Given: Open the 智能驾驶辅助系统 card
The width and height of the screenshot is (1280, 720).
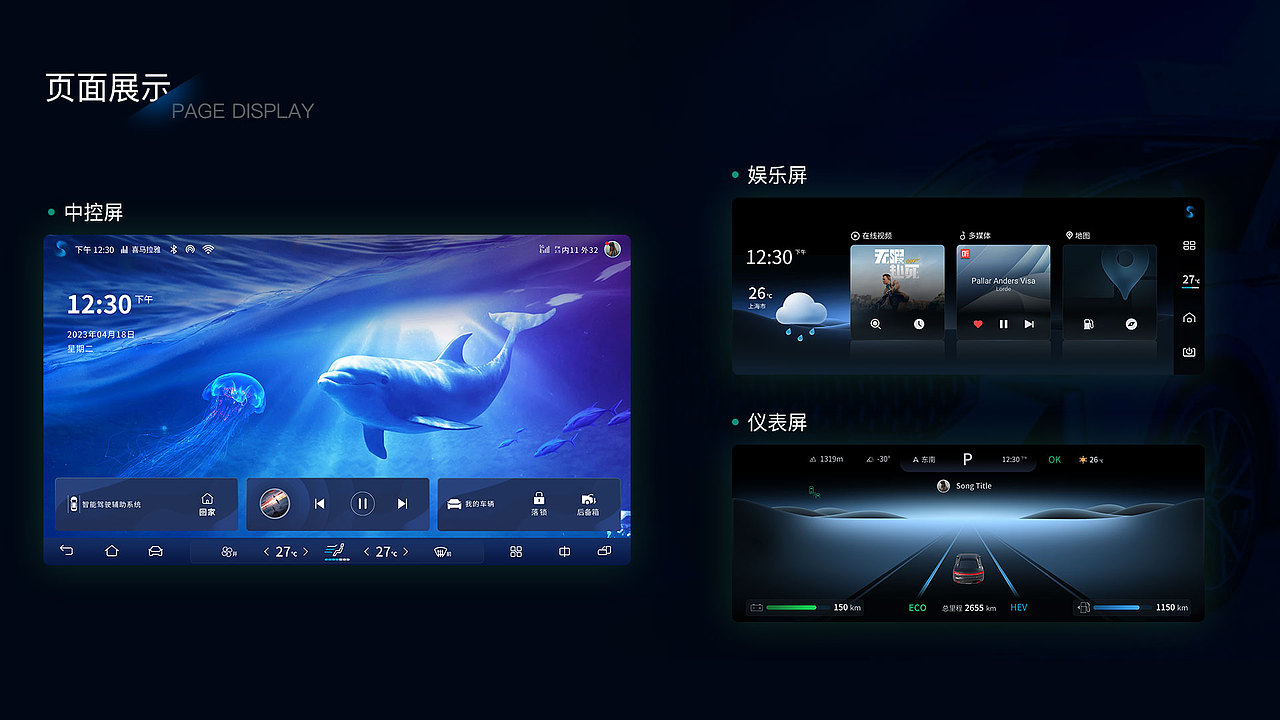Looking at the screenshot, I should point(146,504).
